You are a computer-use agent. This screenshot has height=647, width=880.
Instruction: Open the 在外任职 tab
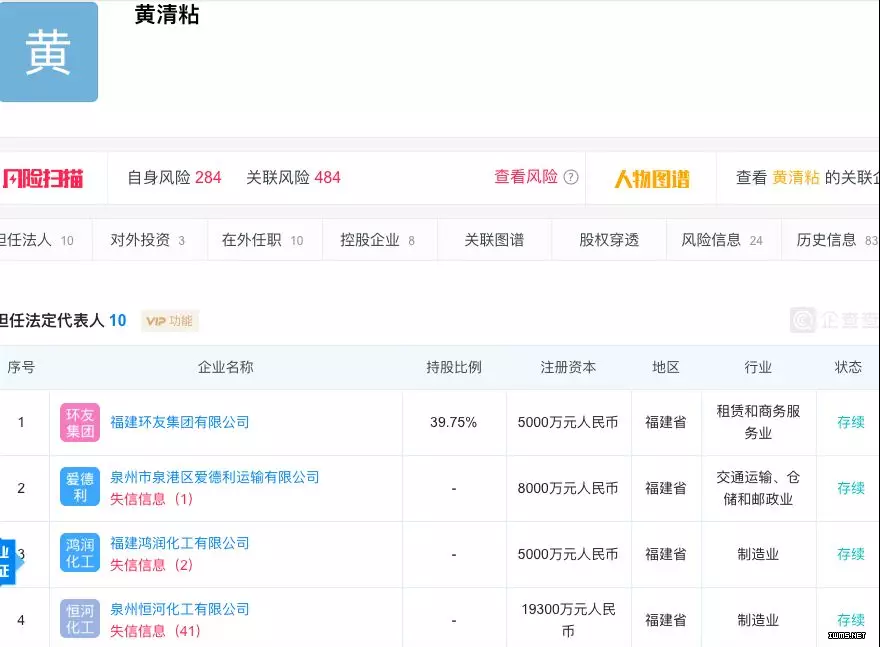point(263,240)
